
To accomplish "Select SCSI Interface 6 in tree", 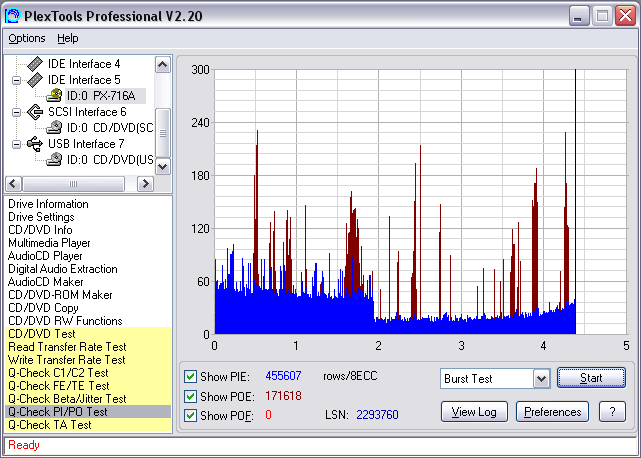I will tap(87, 112).
